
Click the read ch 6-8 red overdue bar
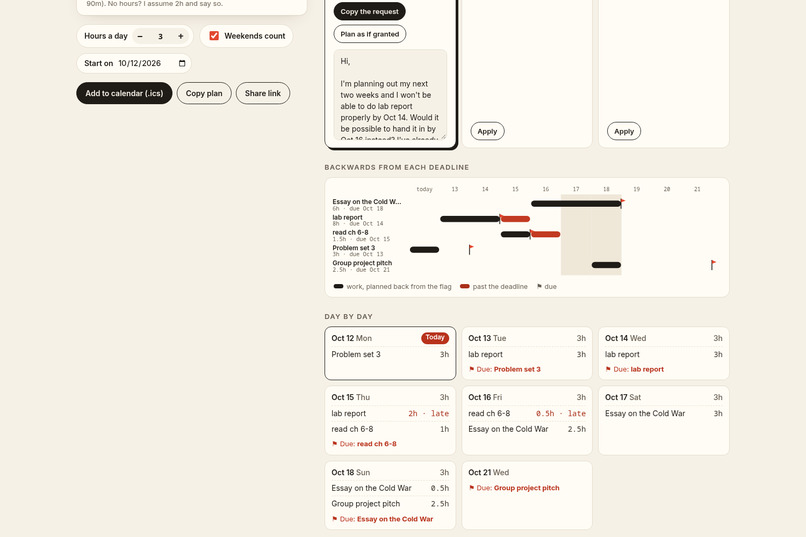(x=545, y=234)
